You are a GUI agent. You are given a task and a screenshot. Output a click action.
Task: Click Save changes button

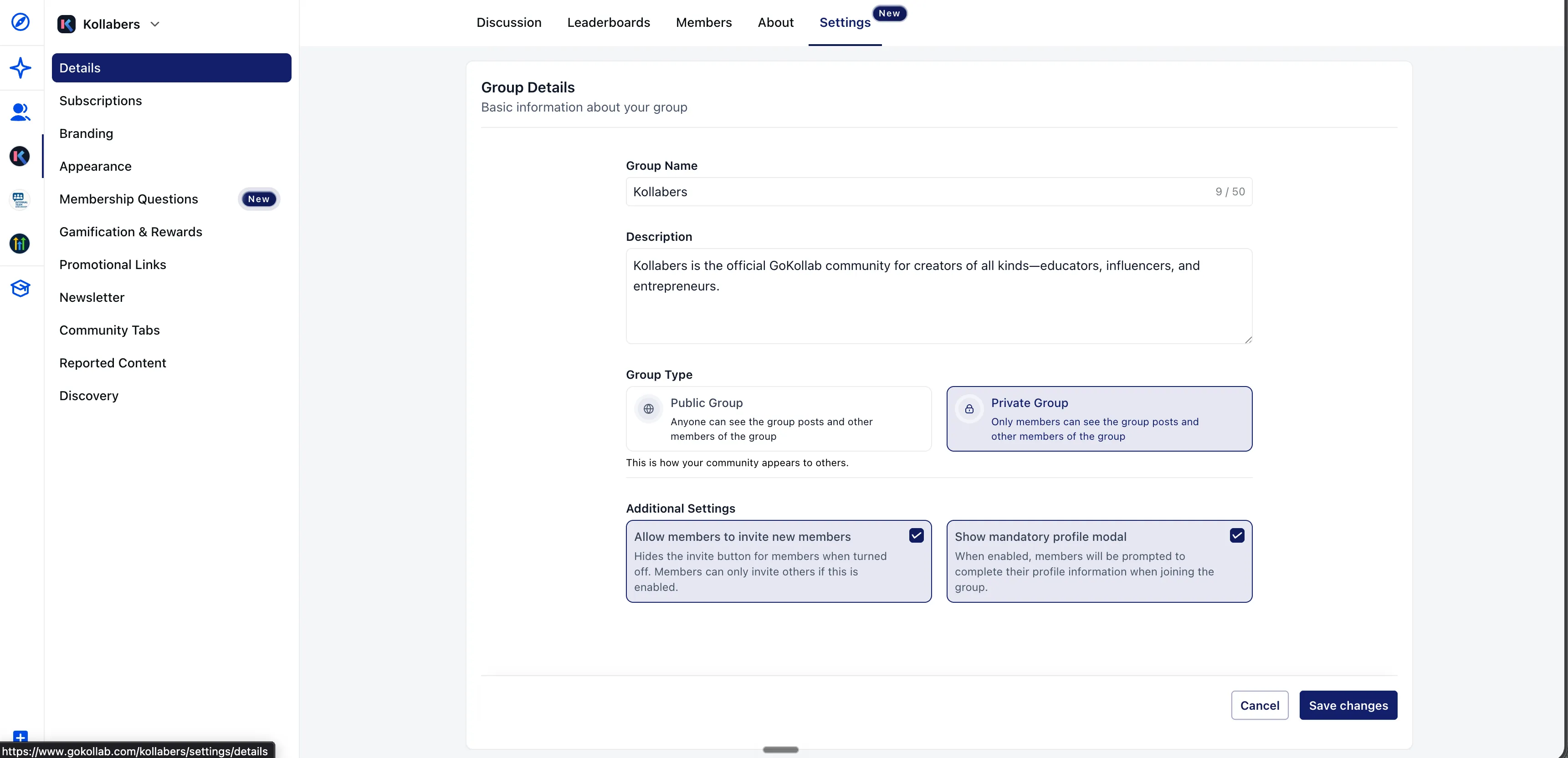point(1348,705)
